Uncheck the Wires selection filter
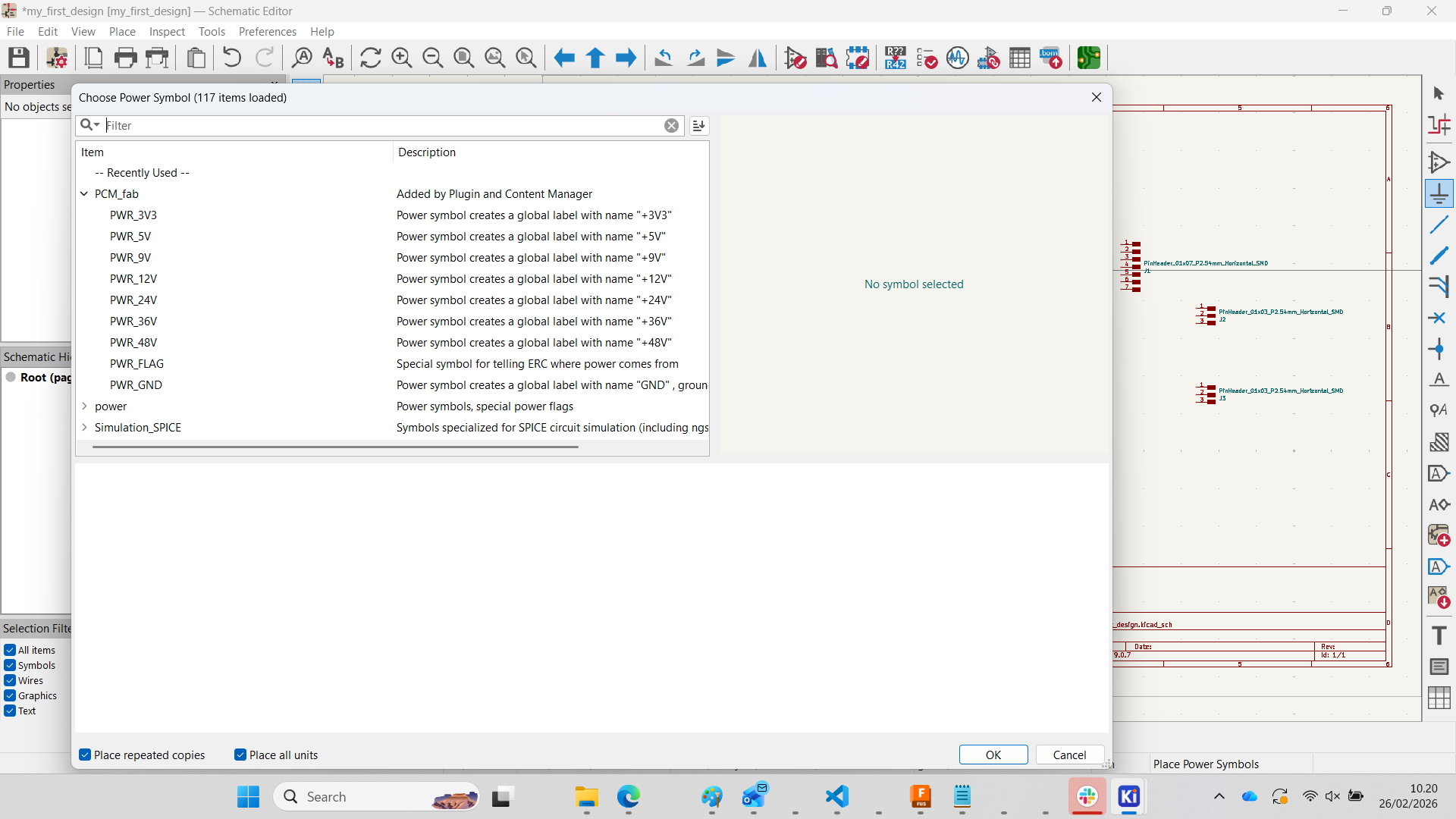 10,681
